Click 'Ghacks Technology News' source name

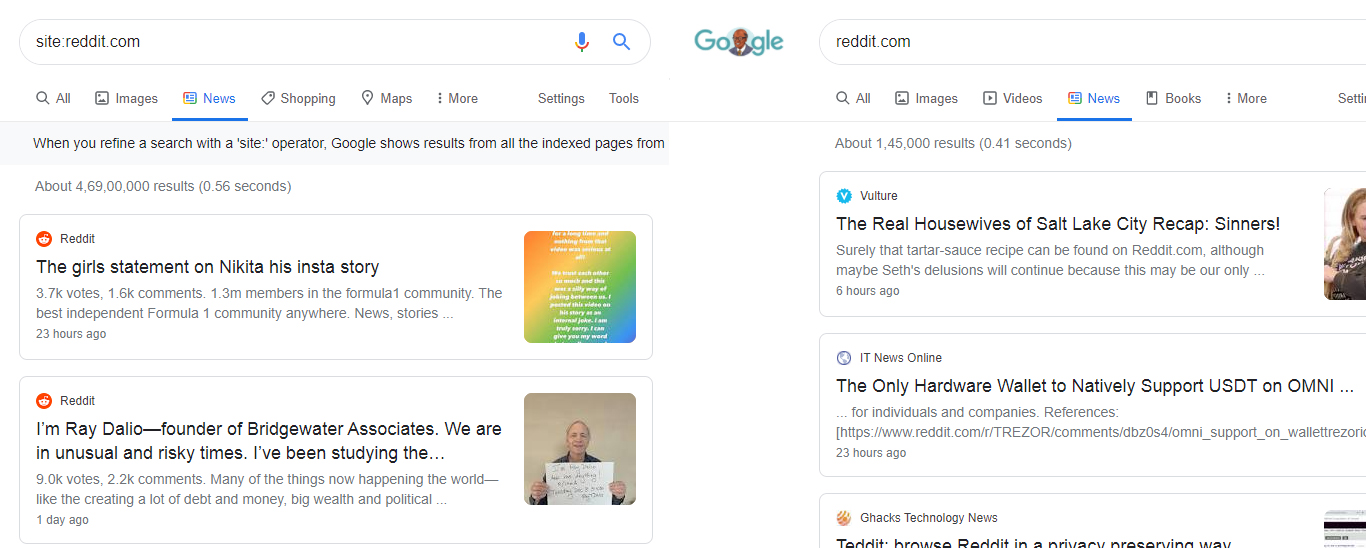click(929, 518)
